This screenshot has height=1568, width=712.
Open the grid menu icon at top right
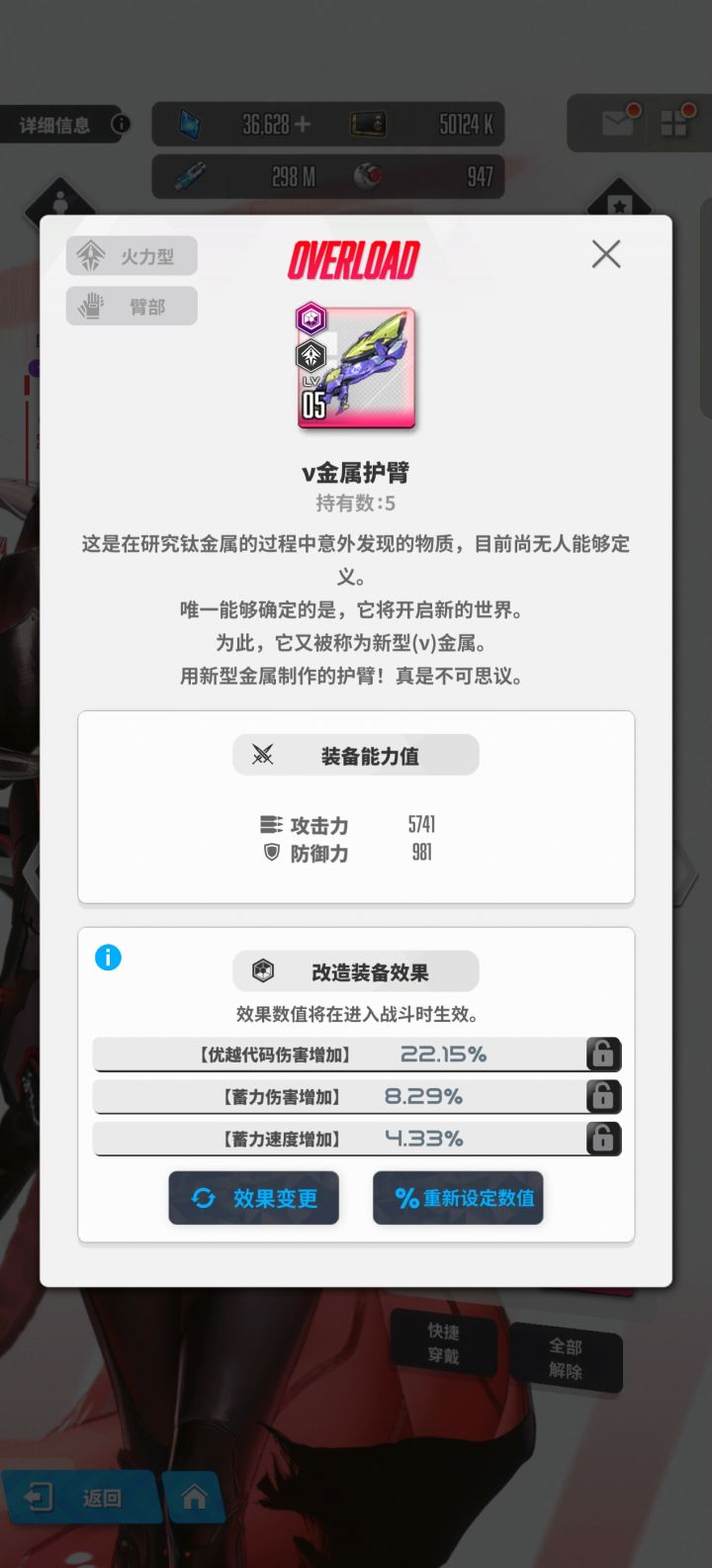click(x=677, y=123)
